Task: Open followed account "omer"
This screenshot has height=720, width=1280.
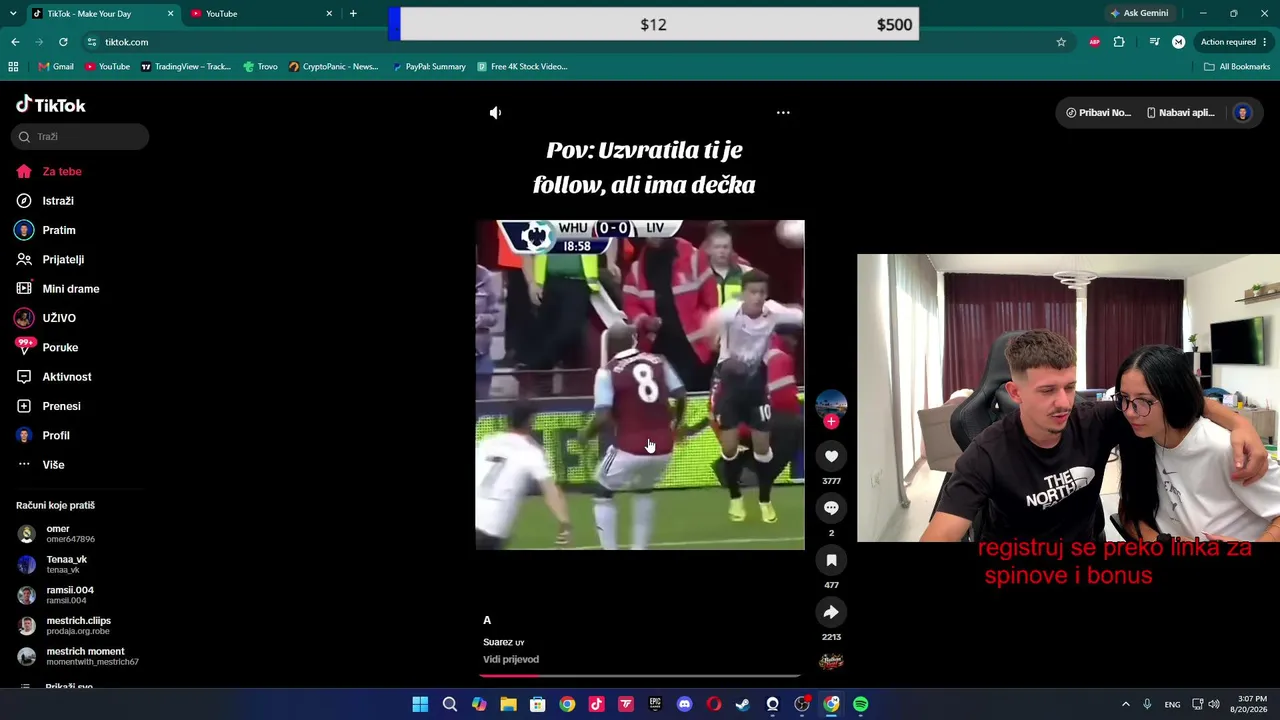Action: pyautogui.click(x=70, y=534)
